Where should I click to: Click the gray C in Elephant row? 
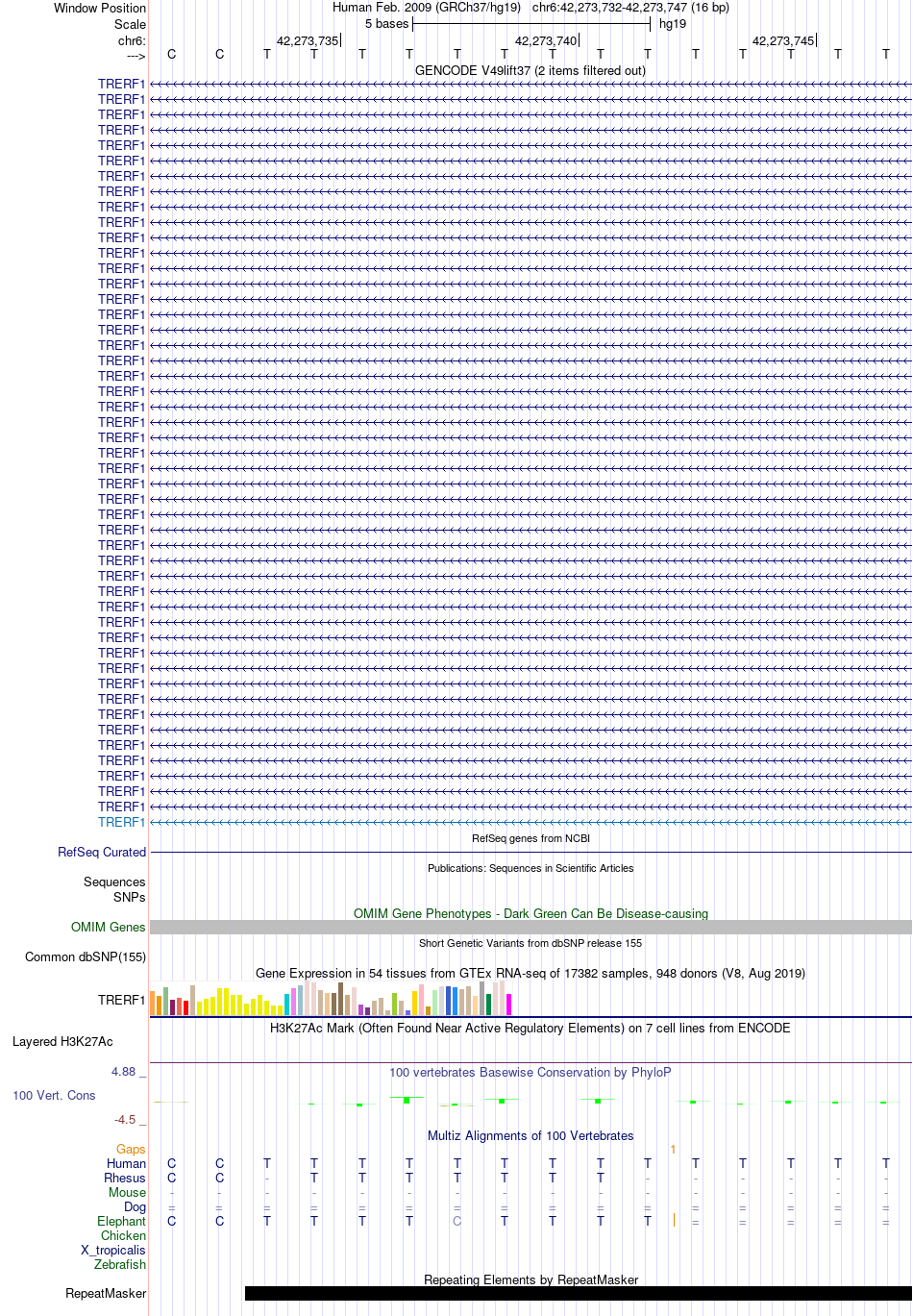tap(457, 1221)
